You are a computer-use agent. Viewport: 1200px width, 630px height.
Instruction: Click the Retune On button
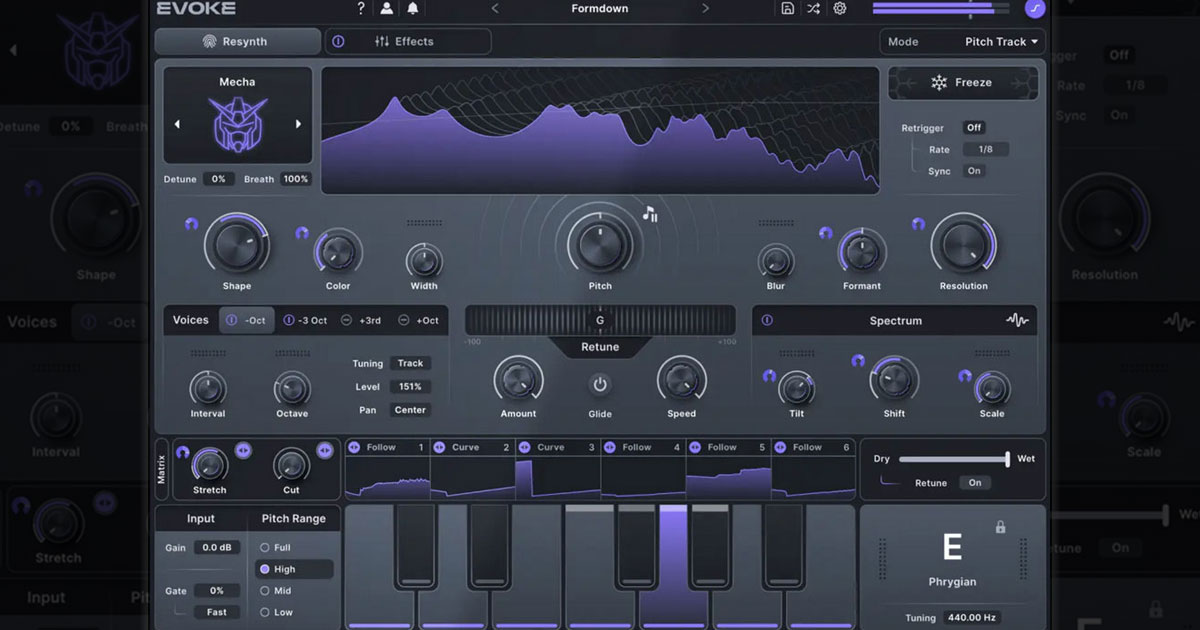pyautogui.click(x=974, y=483)
